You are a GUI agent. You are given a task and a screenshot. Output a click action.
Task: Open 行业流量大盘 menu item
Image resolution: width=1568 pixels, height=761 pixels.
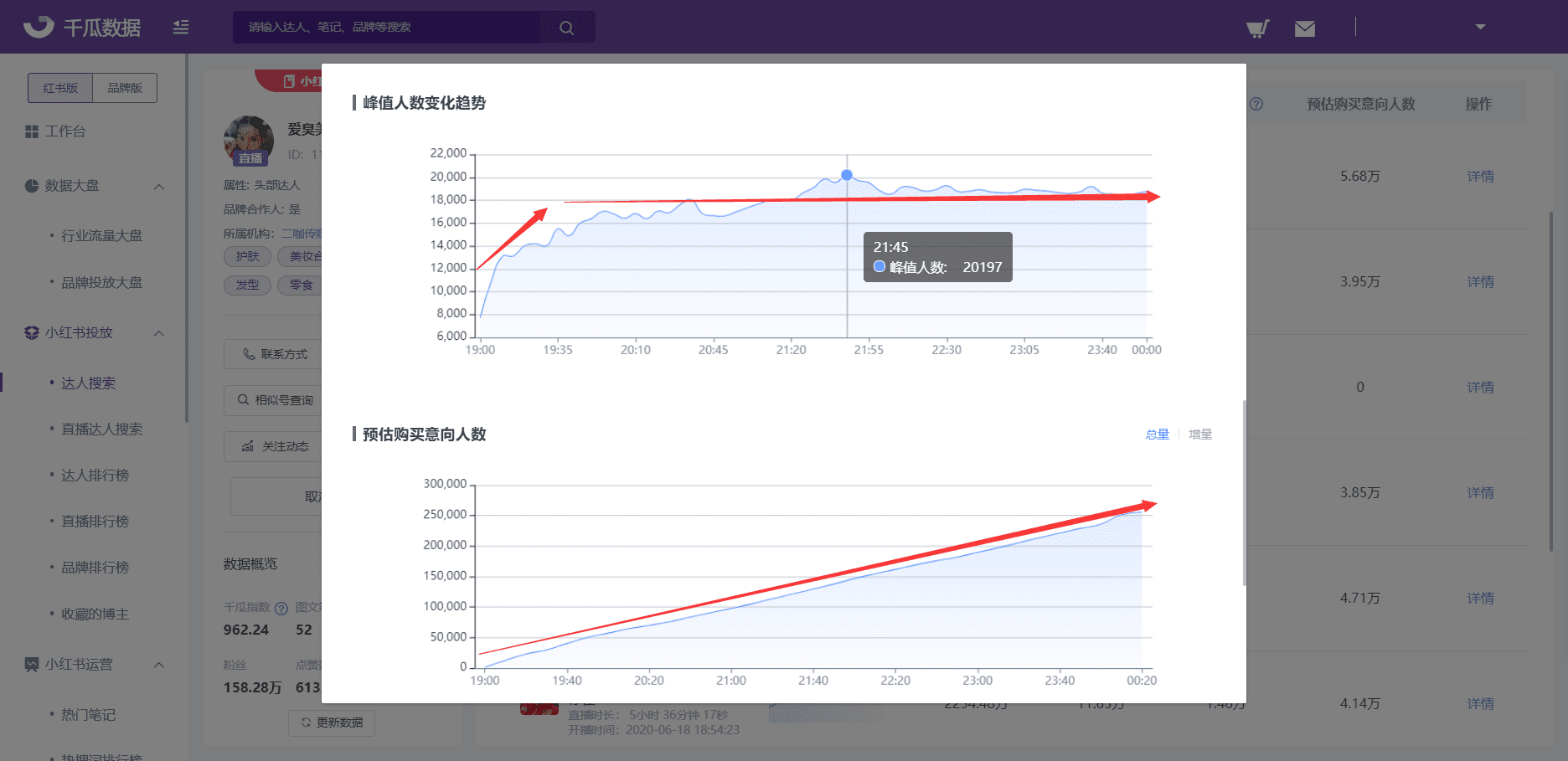pyautogui.click(x=101, y=236)
